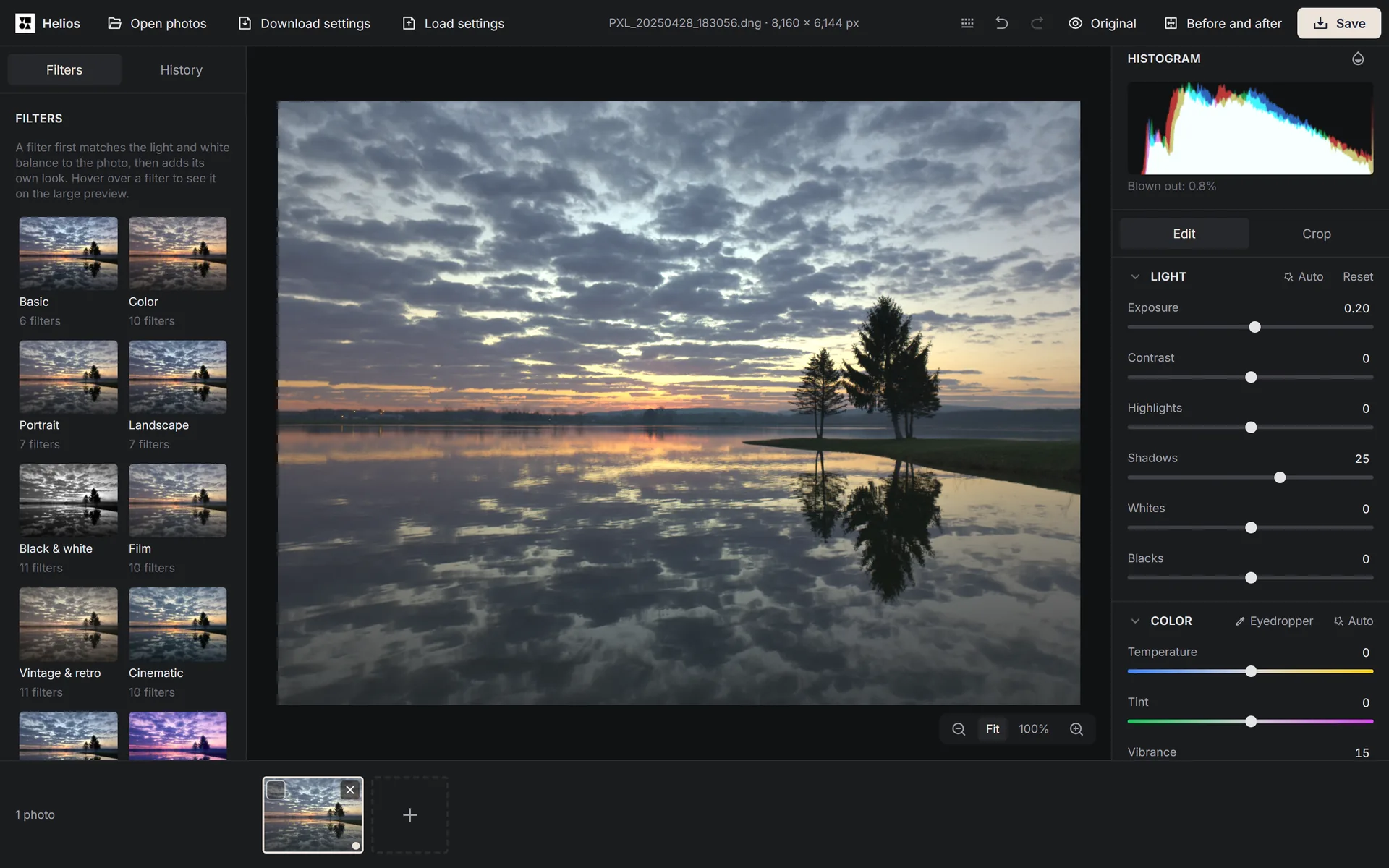Click Open photos
The height and width of the screenshot is (868, 1389).
157,23
